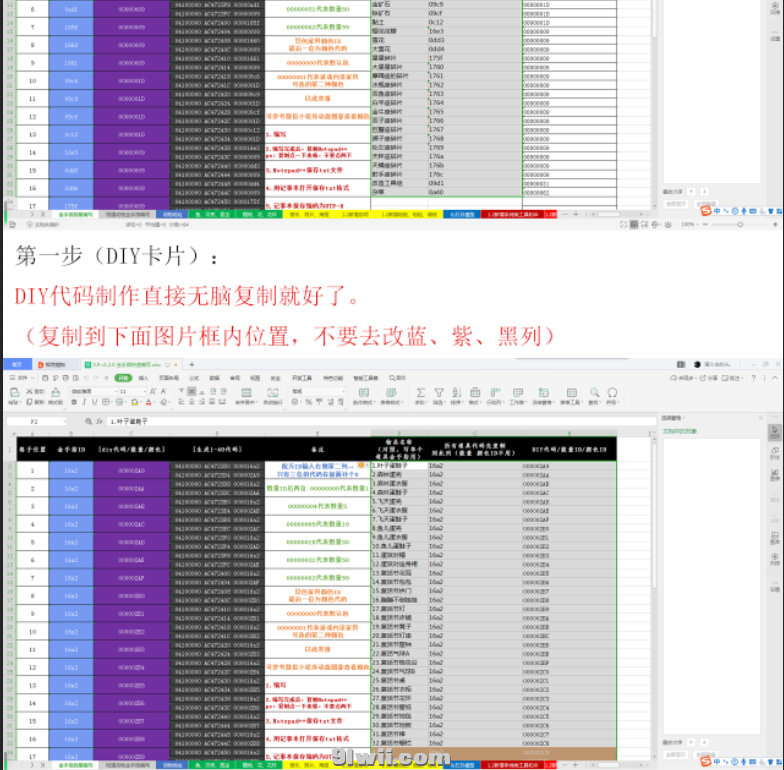Click Sogou S input icon in lower tray
Viewport: 784px width, 770px height.
pos(706,762)
